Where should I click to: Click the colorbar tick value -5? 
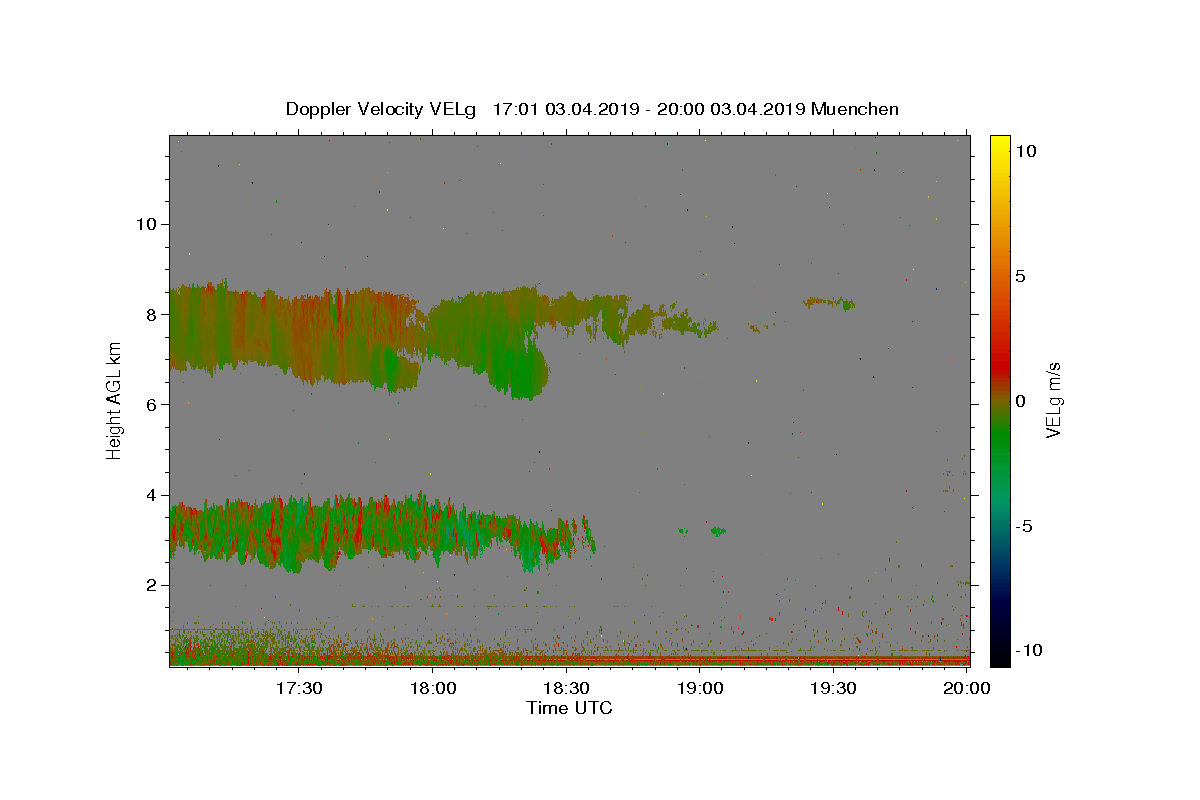1026,526
